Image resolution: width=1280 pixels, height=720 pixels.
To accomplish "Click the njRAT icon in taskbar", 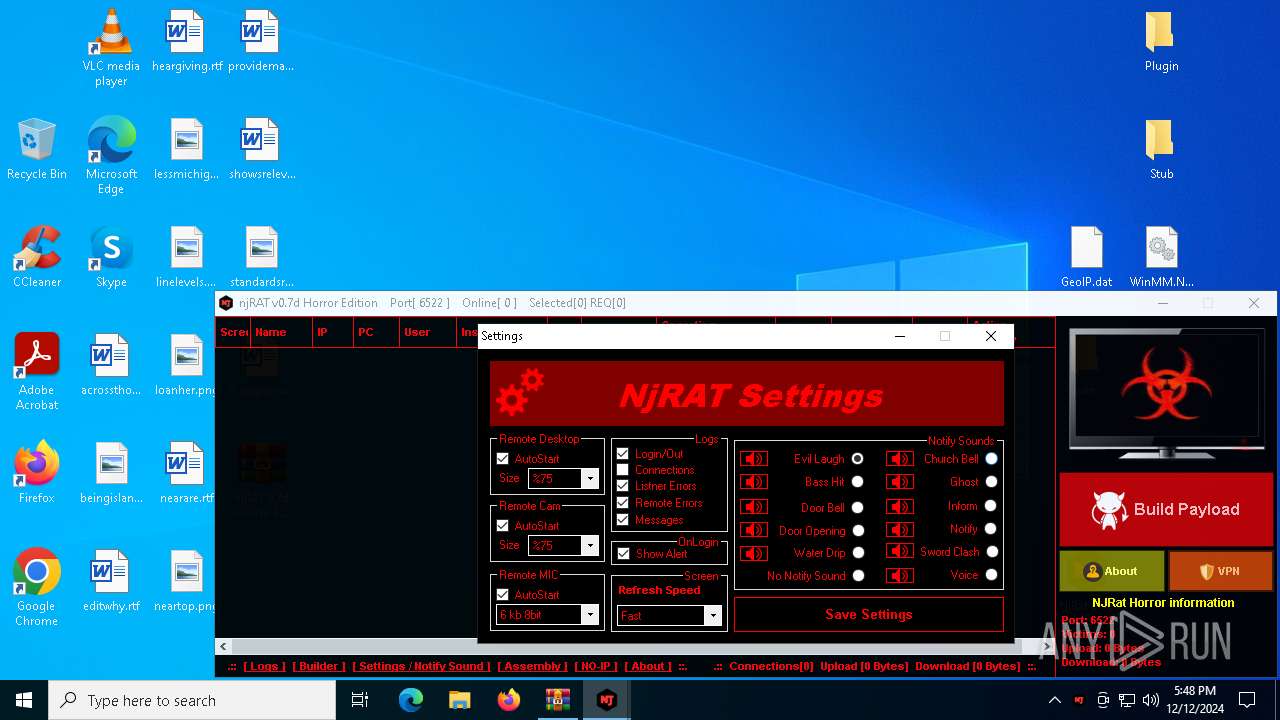I will pyautogui.click(x=606, y=700).
